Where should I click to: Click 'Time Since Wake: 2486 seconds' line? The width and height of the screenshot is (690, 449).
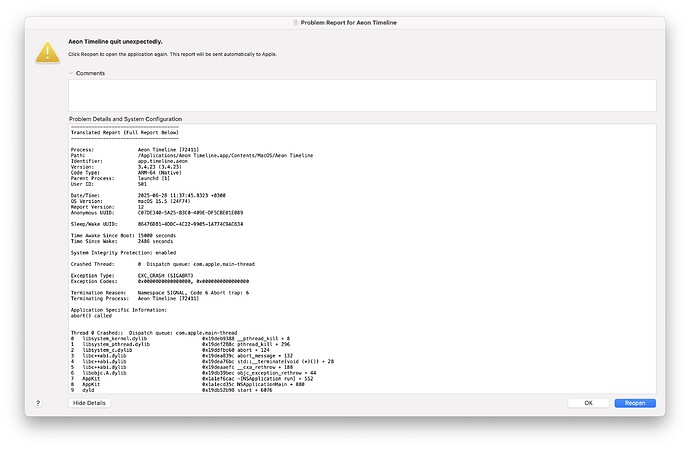pyautogui.click(x=122, y=241)
